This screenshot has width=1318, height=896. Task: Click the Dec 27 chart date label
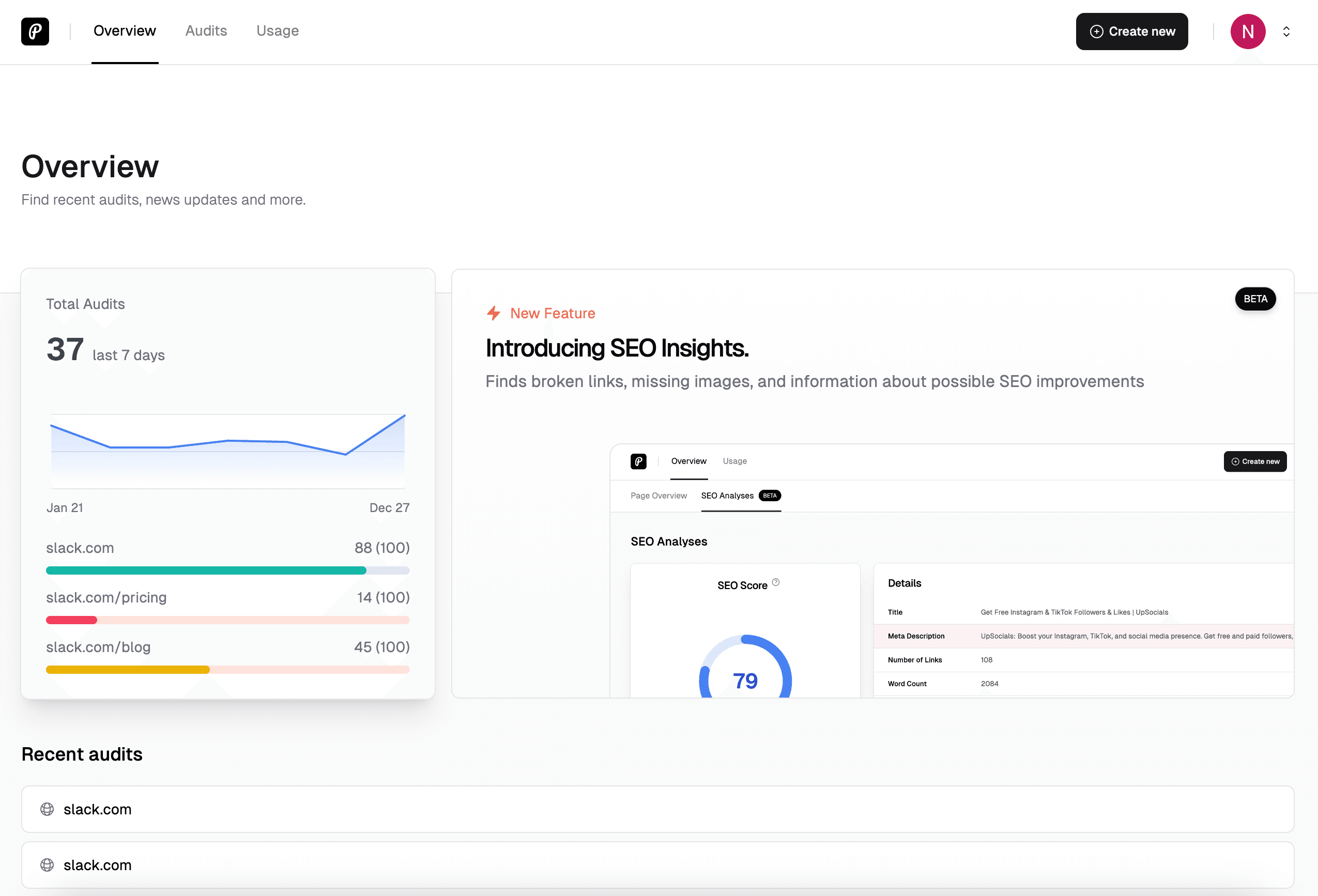tap(390, 507)
